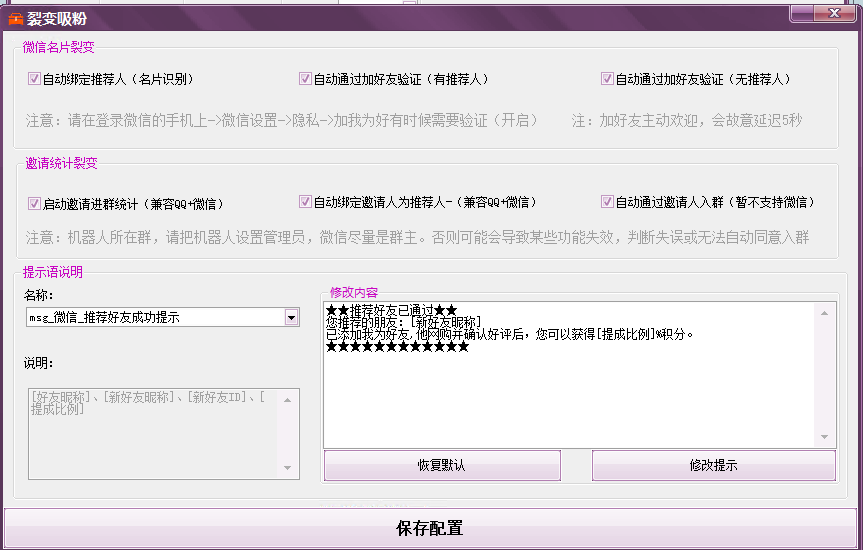Click the 裂变吸粉 title bar text

pos(59,17)
